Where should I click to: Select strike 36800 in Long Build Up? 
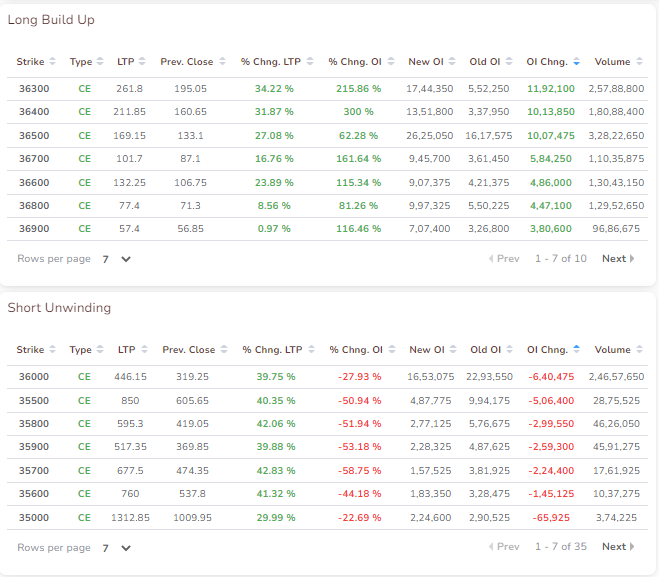[x=34, y=206]
